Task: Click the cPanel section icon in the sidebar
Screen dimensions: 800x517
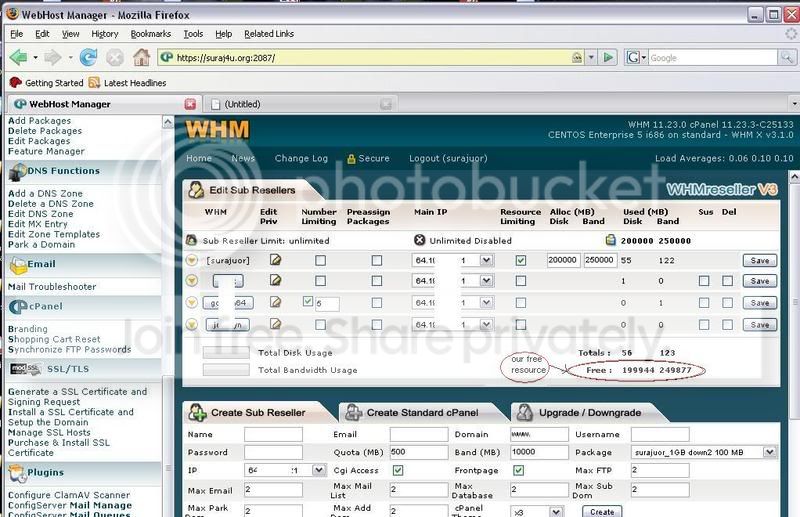Action: [x=18, y=307]
